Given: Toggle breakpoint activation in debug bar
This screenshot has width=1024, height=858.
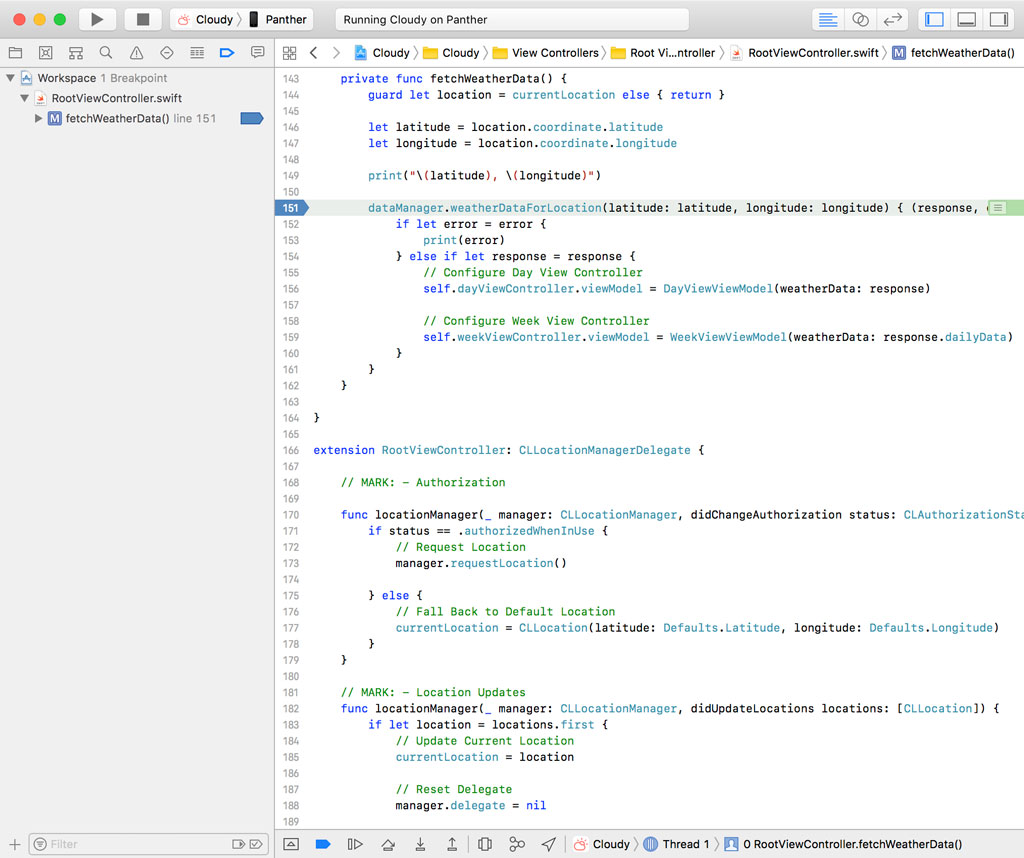Looking at the screenshot, I should [322, 844].
